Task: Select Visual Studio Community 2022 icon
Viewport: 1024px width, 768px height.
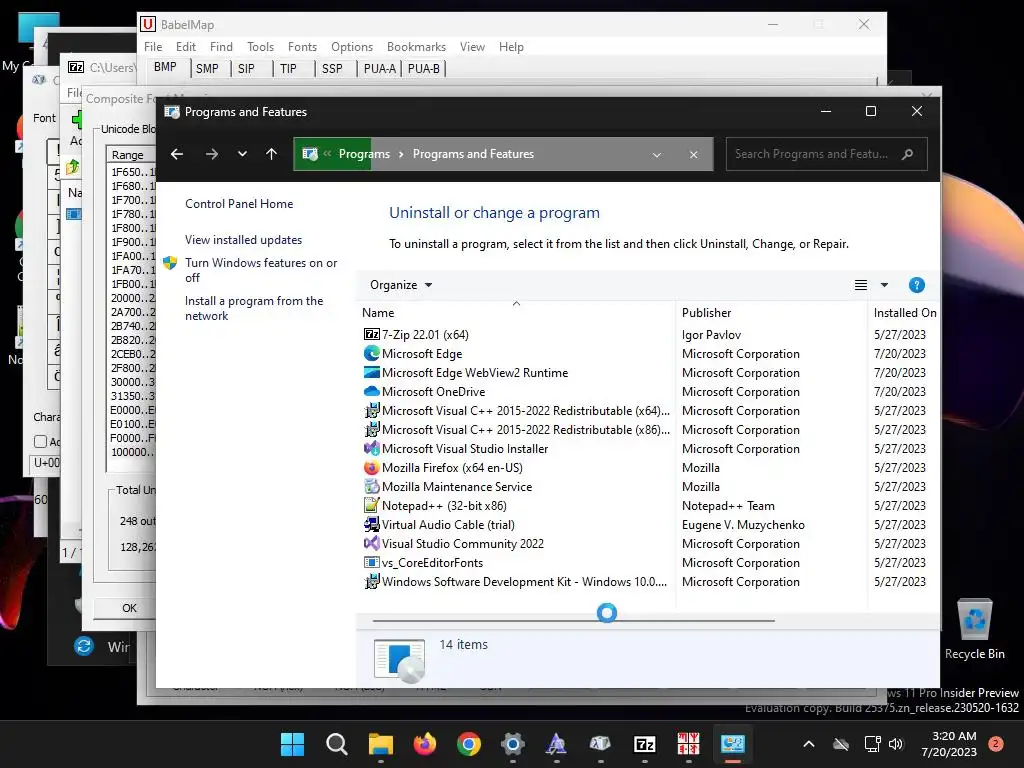Action: (372, 543)
